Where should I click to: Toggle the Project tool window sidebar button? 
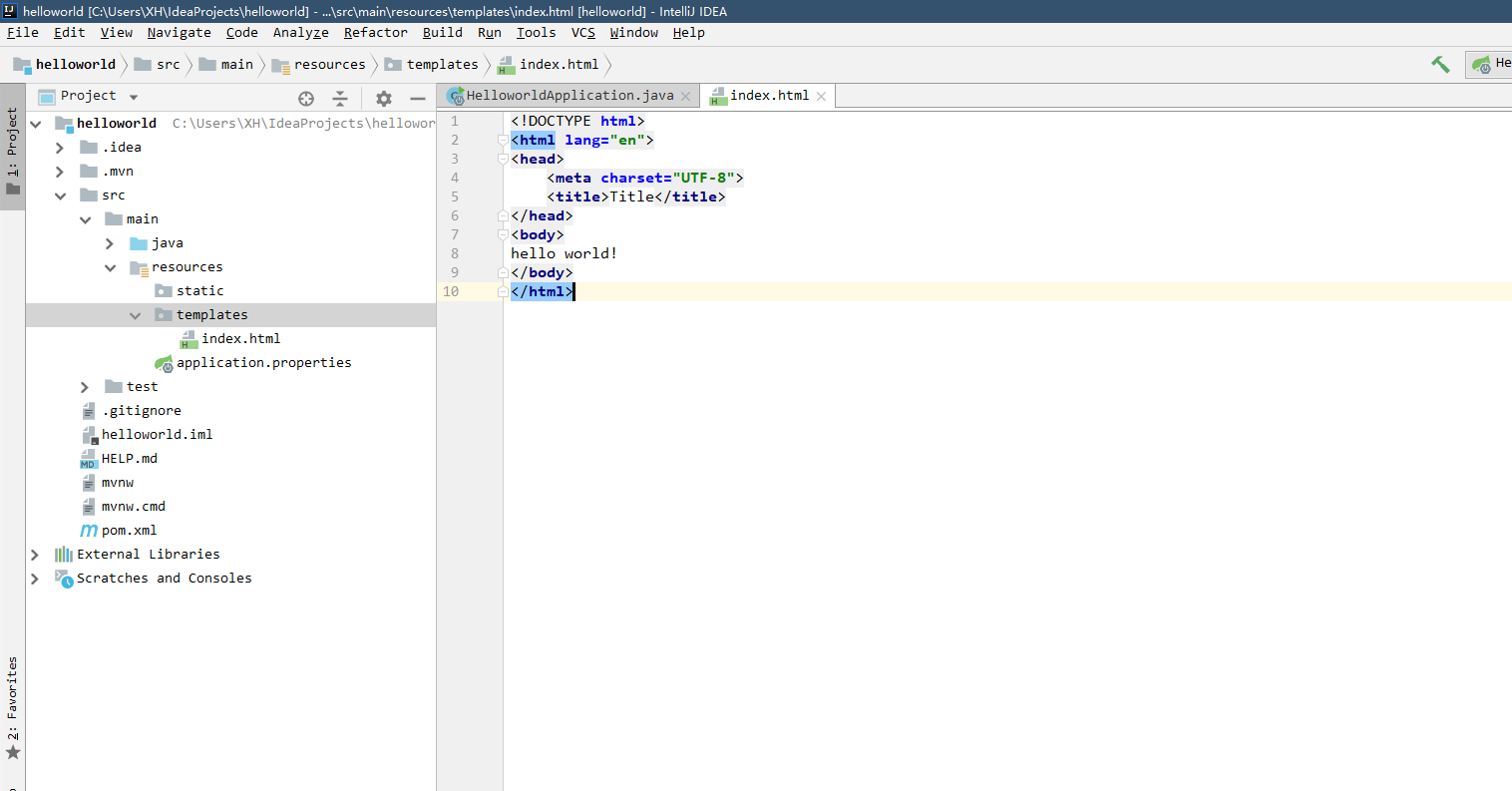tap(13, 150)
